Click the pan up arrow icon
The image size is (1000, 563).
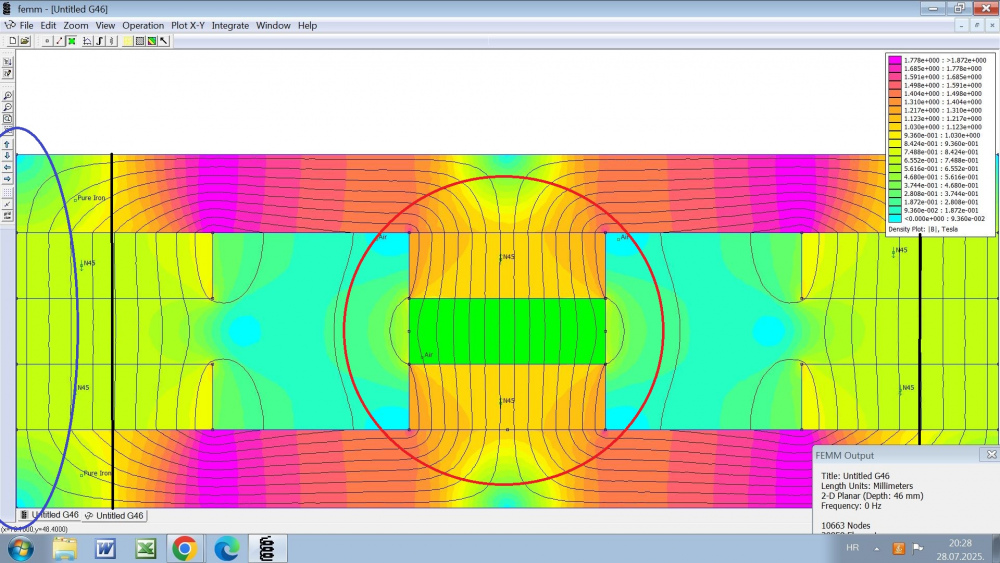(x=8, y=144)
